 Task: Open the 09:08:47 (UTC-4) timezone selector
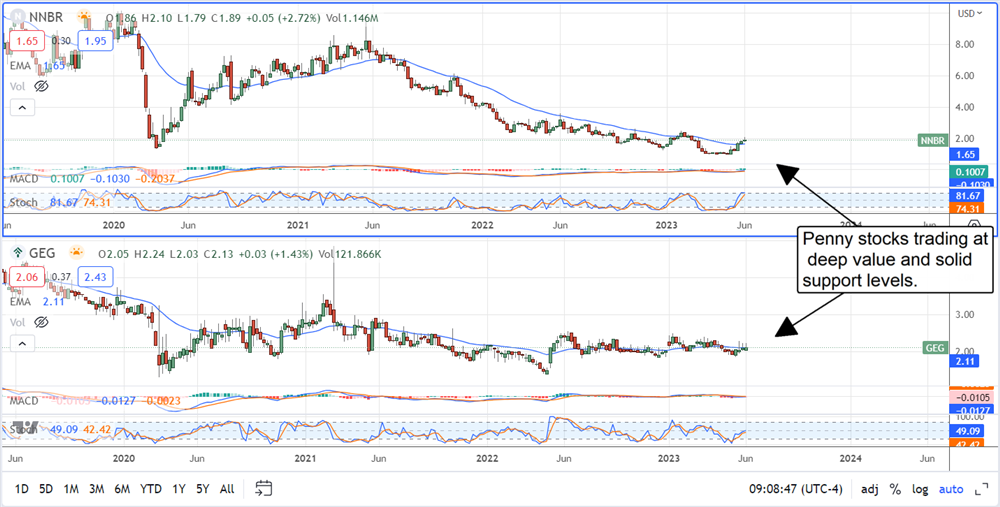796,489
